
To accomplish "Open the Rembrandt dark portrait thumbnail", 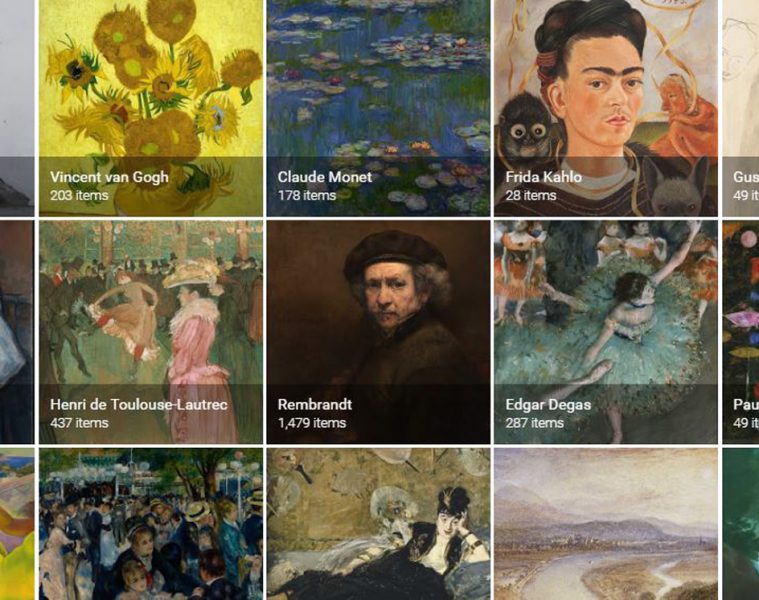I will click(379, 332).
